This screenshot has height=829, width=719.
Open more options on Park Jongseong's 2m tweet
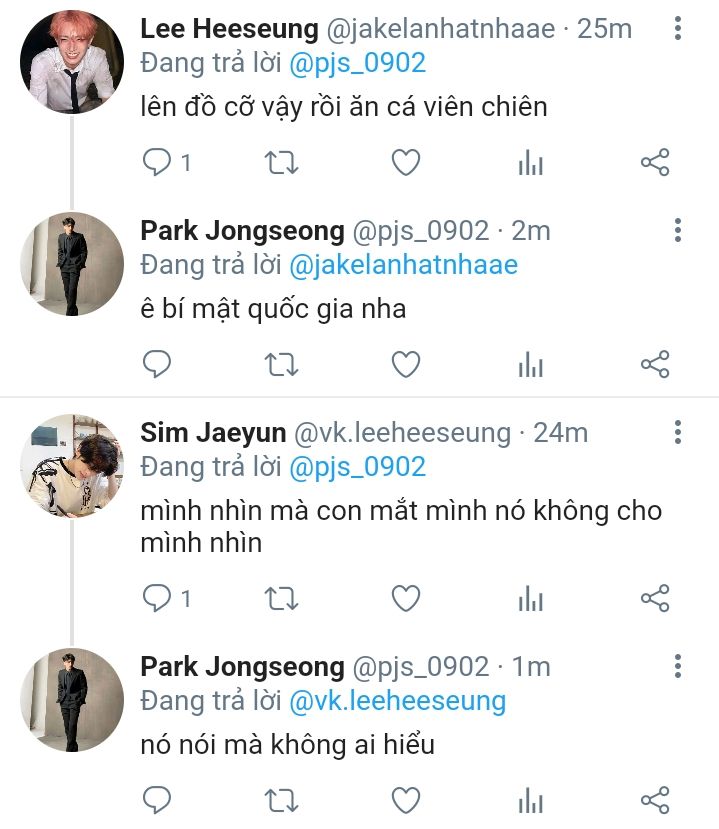coord(677,231)
